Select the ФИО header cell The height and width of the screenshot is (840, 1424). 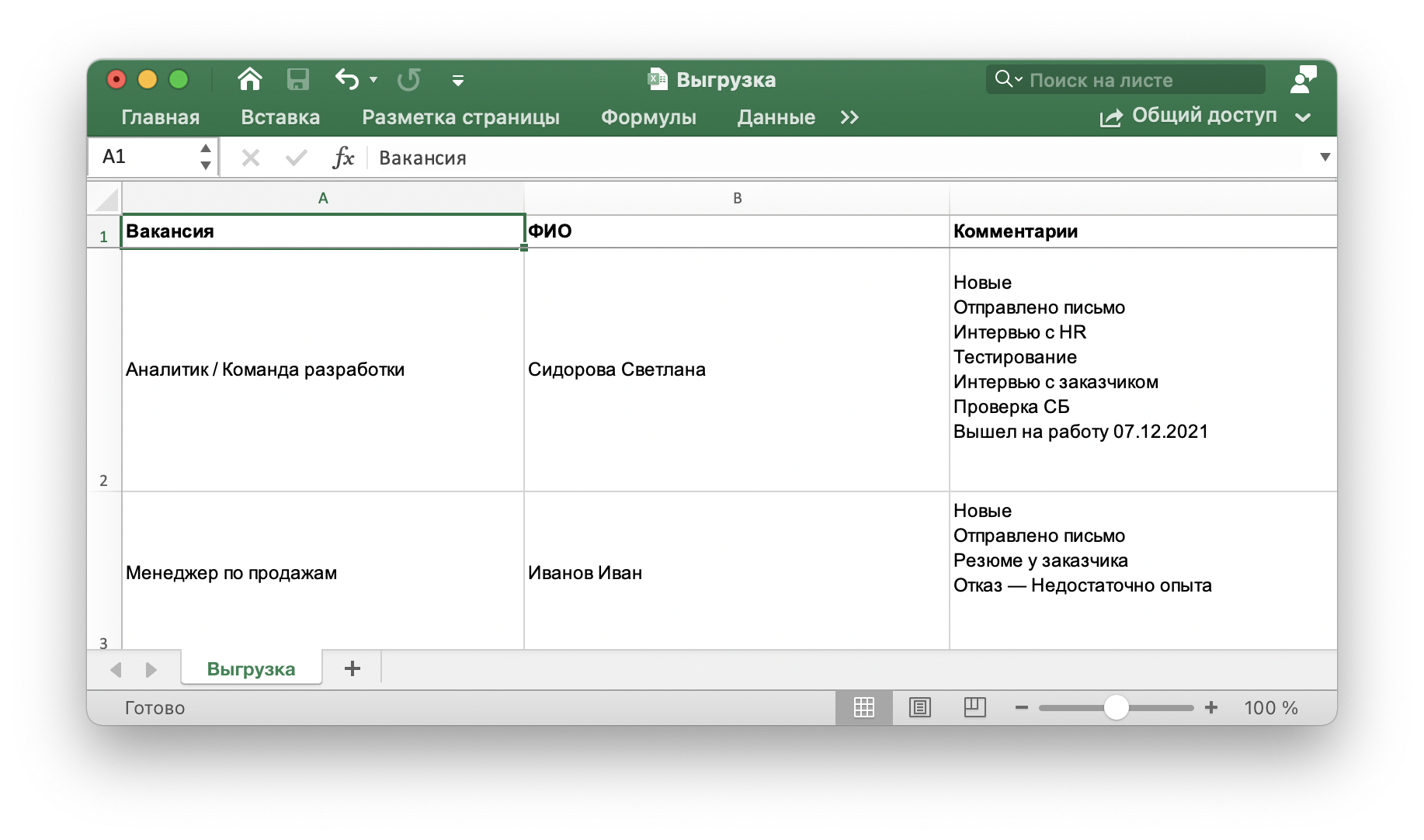pos(737,231)
